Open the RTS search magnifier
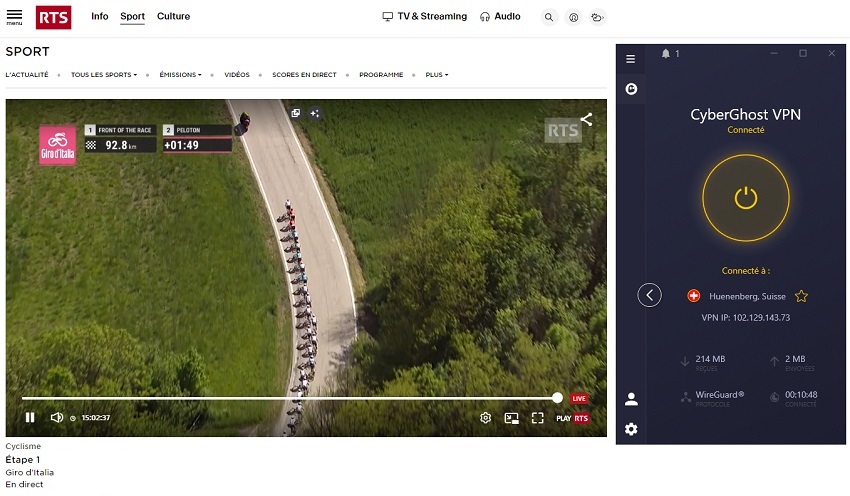Image resolution: width=850 pixels, height=496 pixels. pos(549,17)
